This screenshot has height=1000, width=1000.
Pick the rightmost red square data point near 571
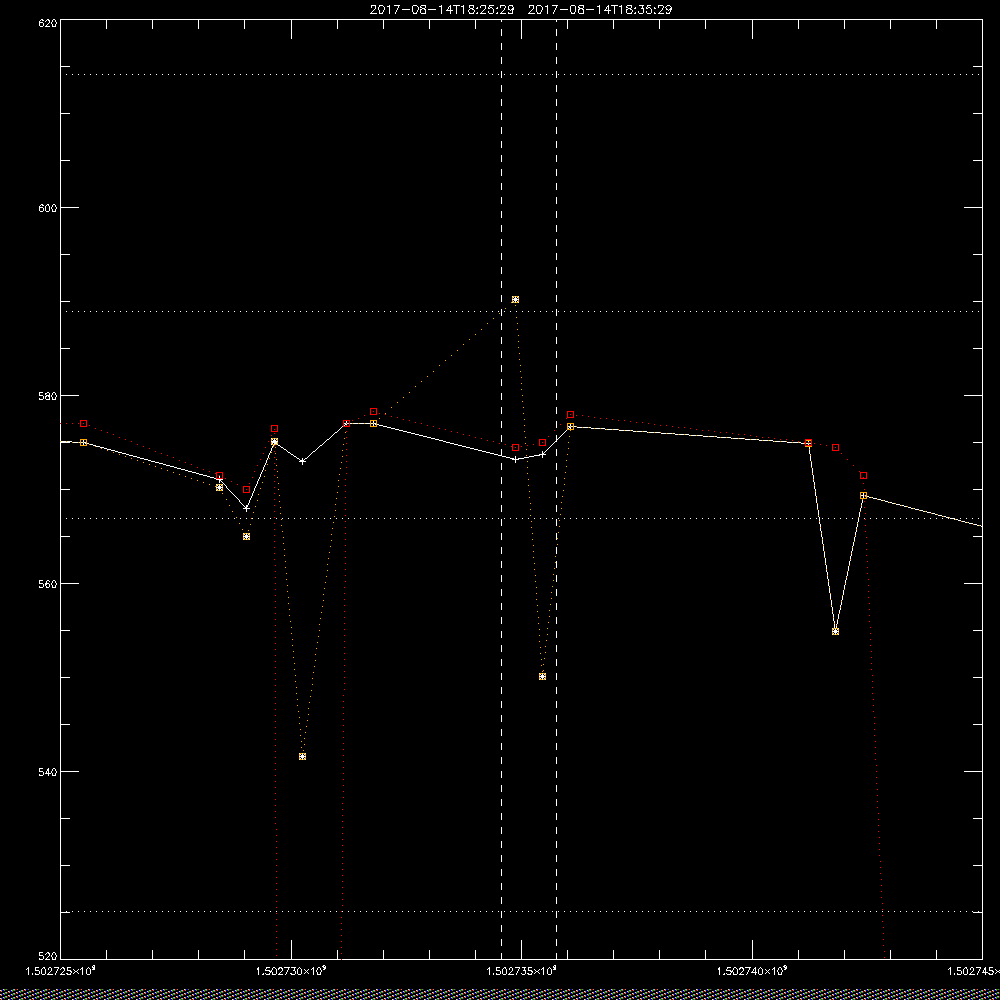pyautogui.click(x=864, y=476)
